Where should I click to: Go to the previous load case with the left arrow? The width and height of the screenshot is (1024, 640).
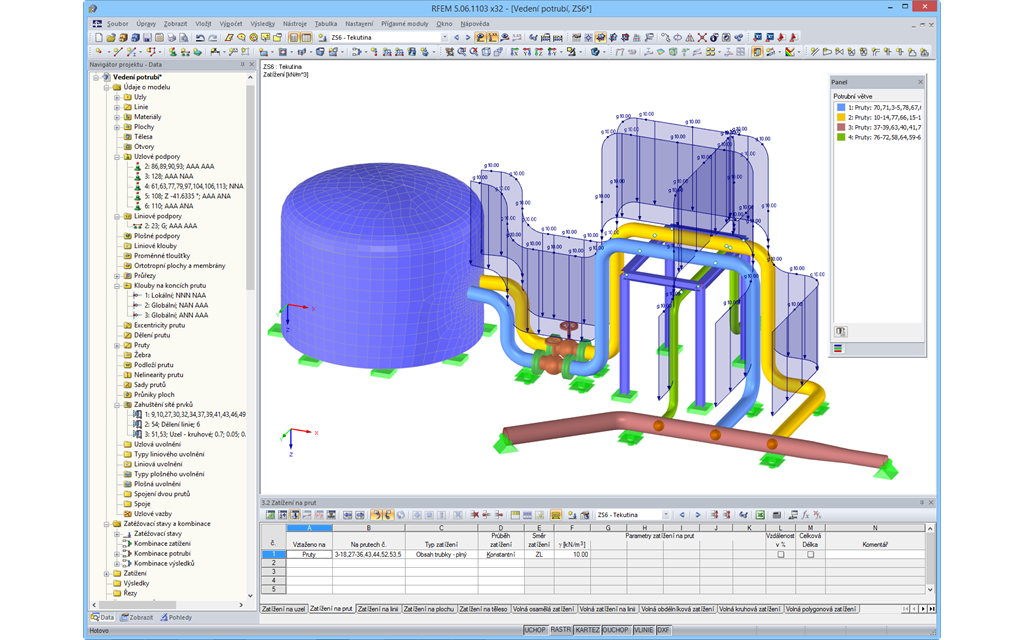(x=456, y=37)
